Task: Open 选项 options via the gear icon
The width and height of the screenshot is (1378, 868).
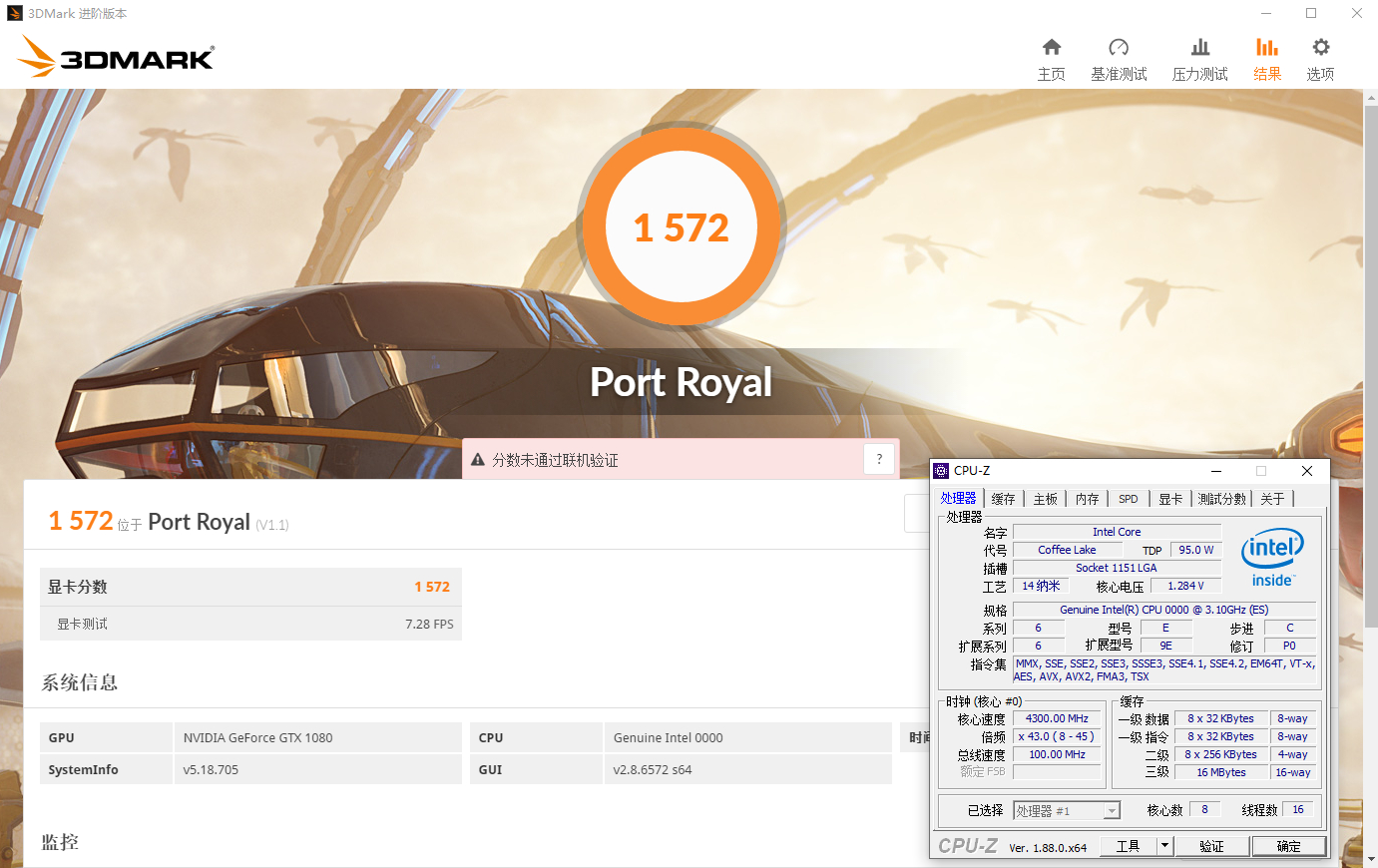Action: click(1320, 60)
